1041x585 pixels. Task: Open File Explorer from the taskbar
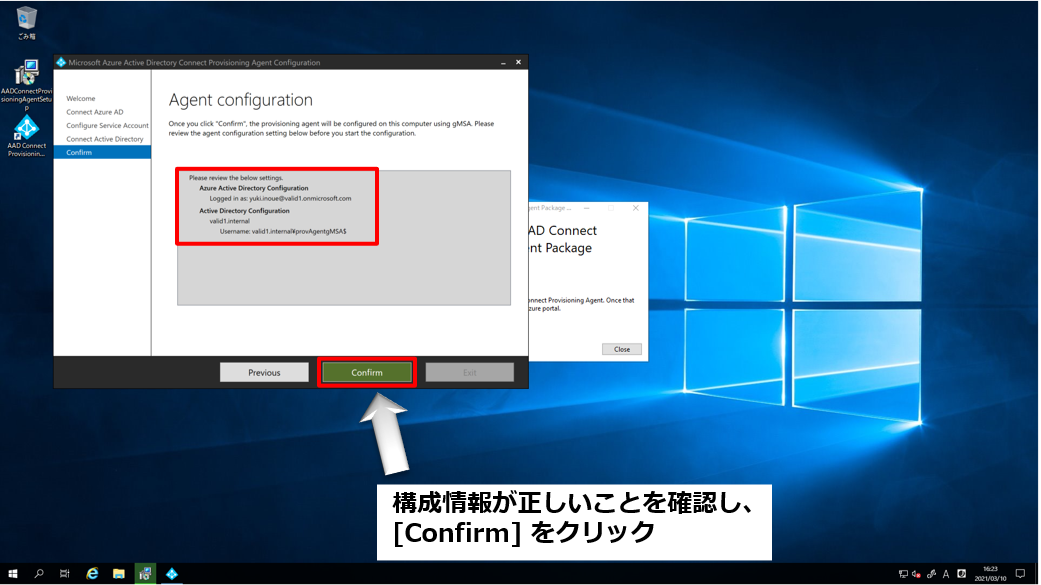click(x=119, y=574)
